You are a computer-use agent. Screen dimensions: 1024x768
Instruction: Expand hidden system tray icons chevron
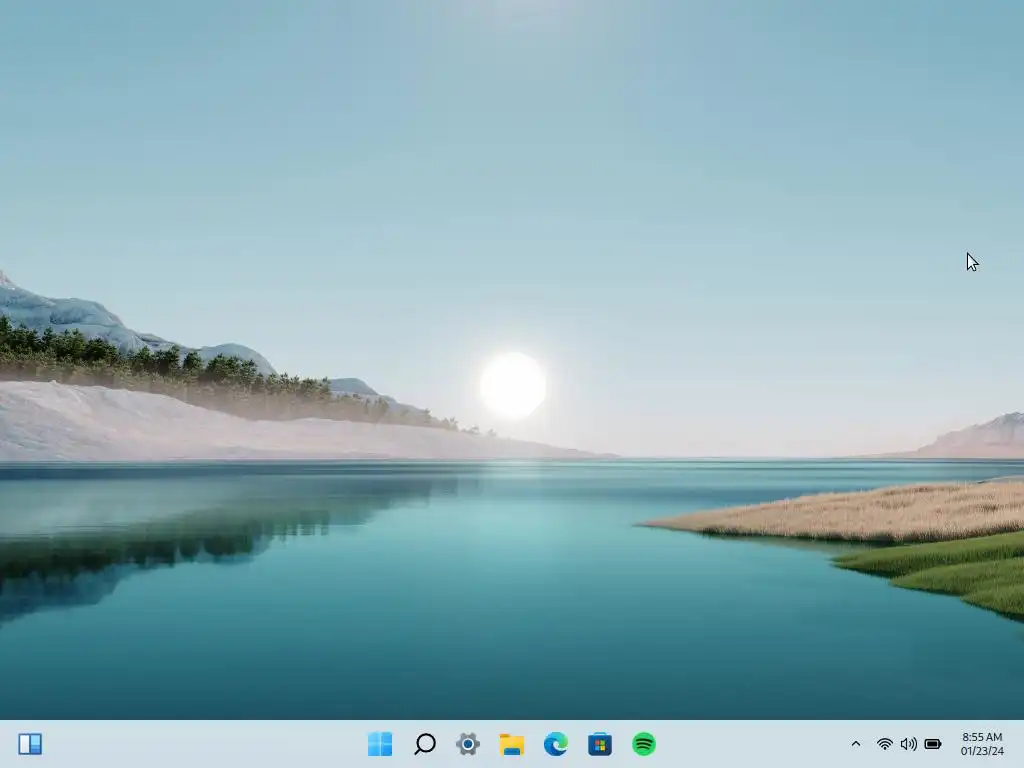point(856,744)
